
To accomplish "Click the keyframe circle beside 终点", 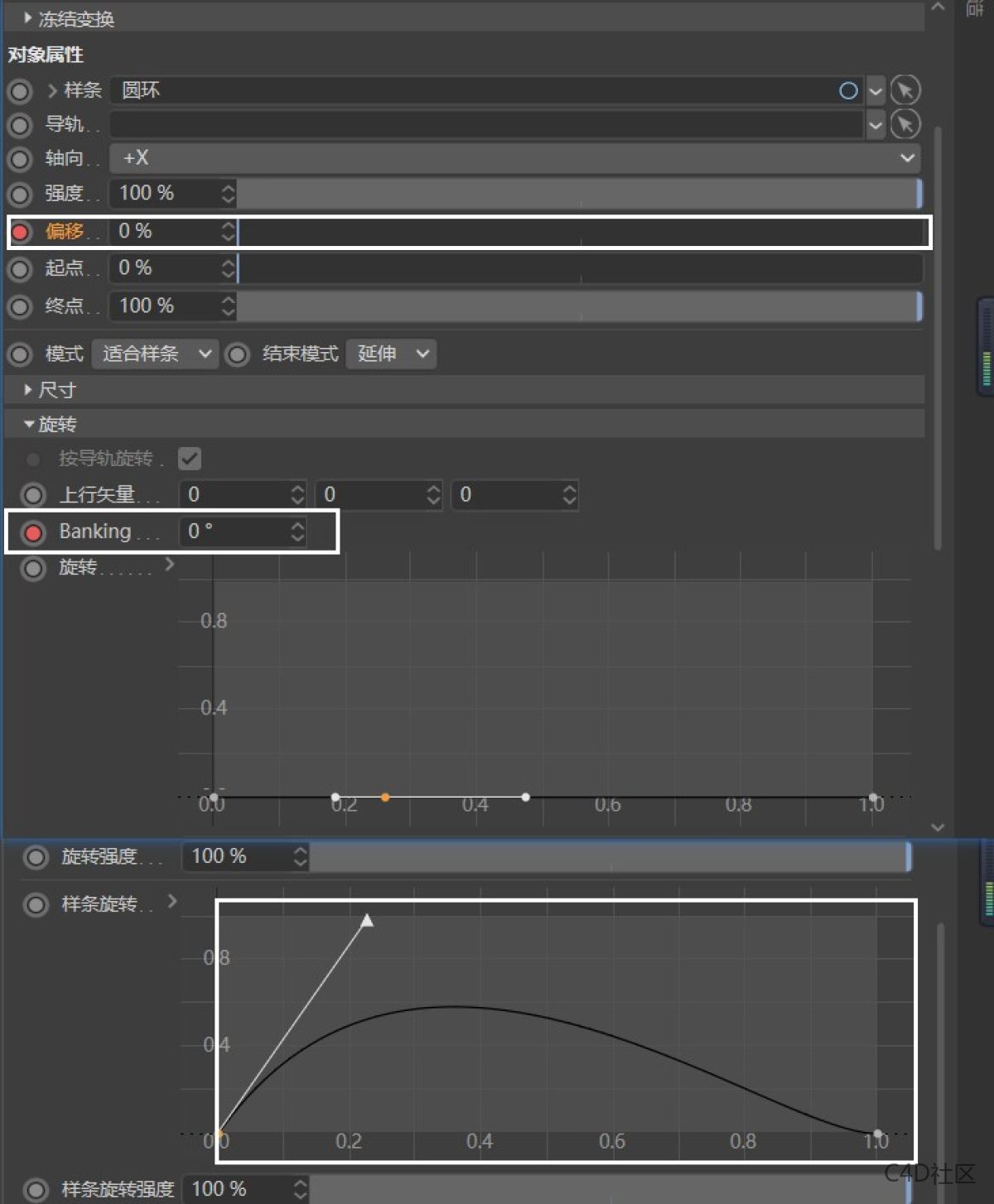I will (x=19, y=306).
